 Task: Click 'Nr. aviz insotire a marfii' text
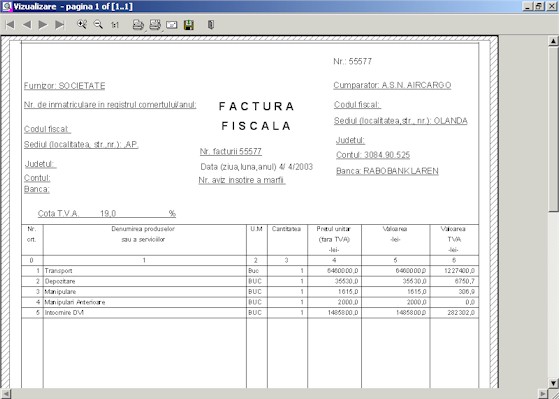coord(242,180)
